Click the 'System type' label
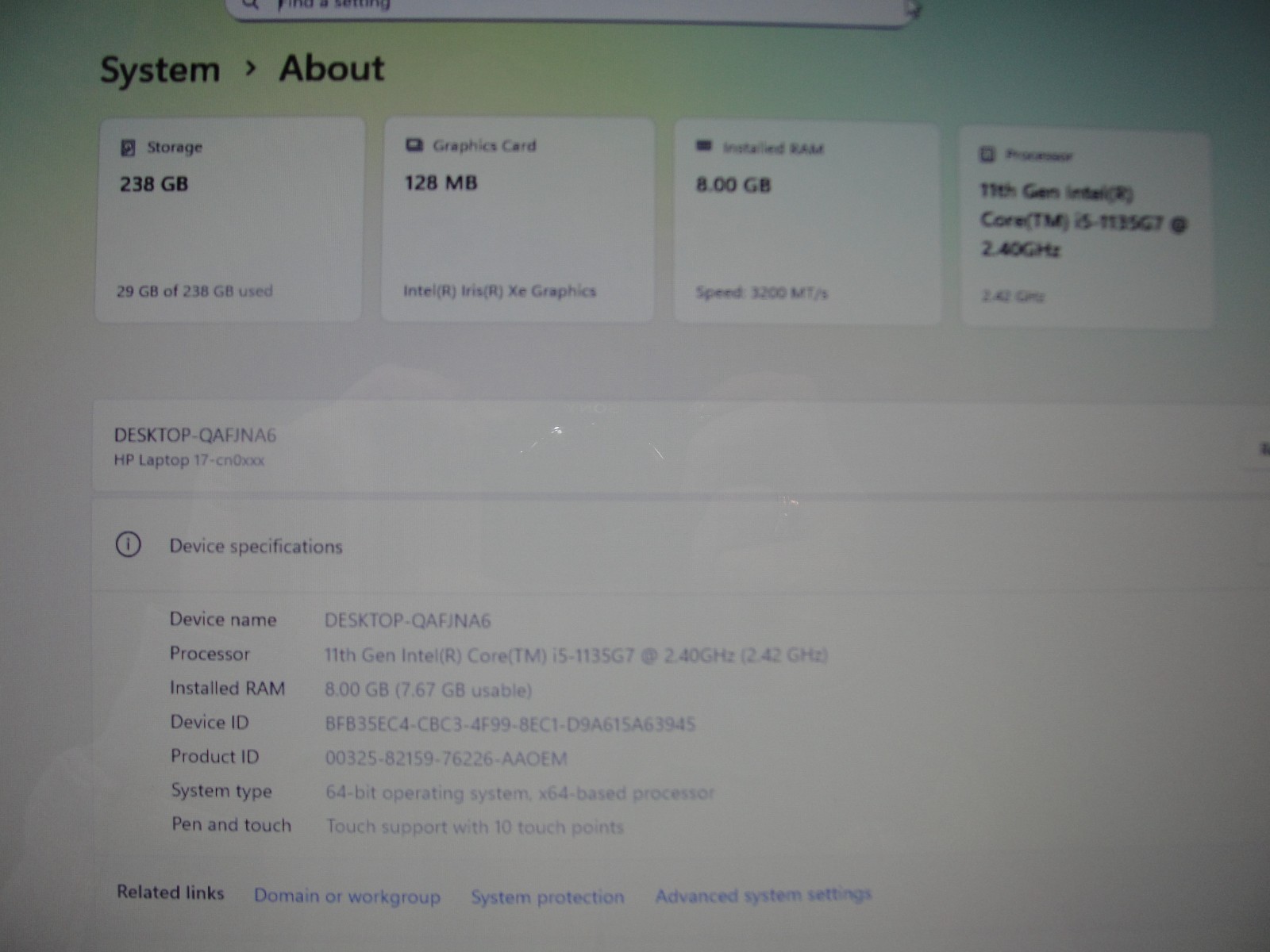The height and width of the screenshot is (952, 1270). click(x=221, y=791)
